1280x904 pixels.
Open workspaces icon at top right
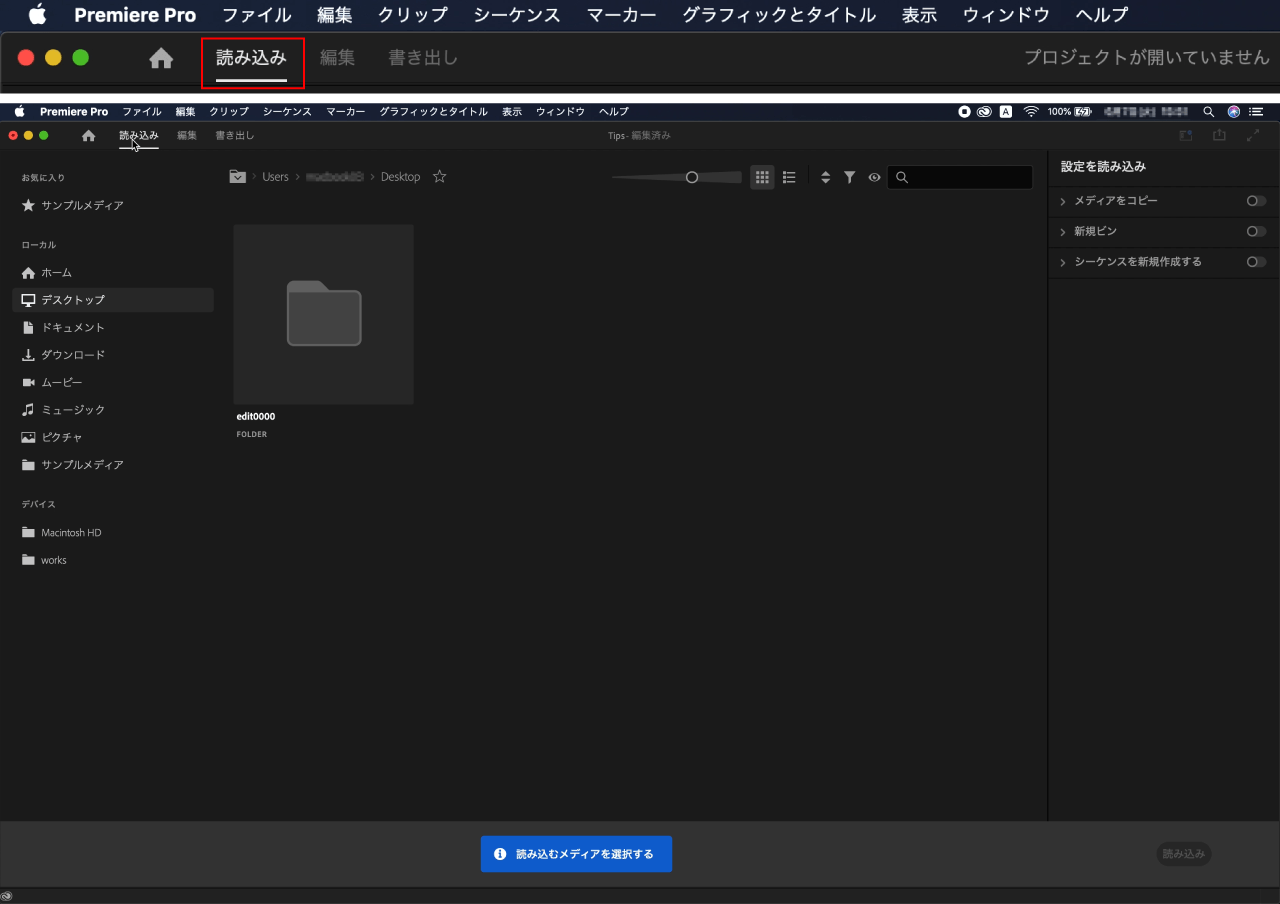pyautogui.click(x=1186, y=136)
